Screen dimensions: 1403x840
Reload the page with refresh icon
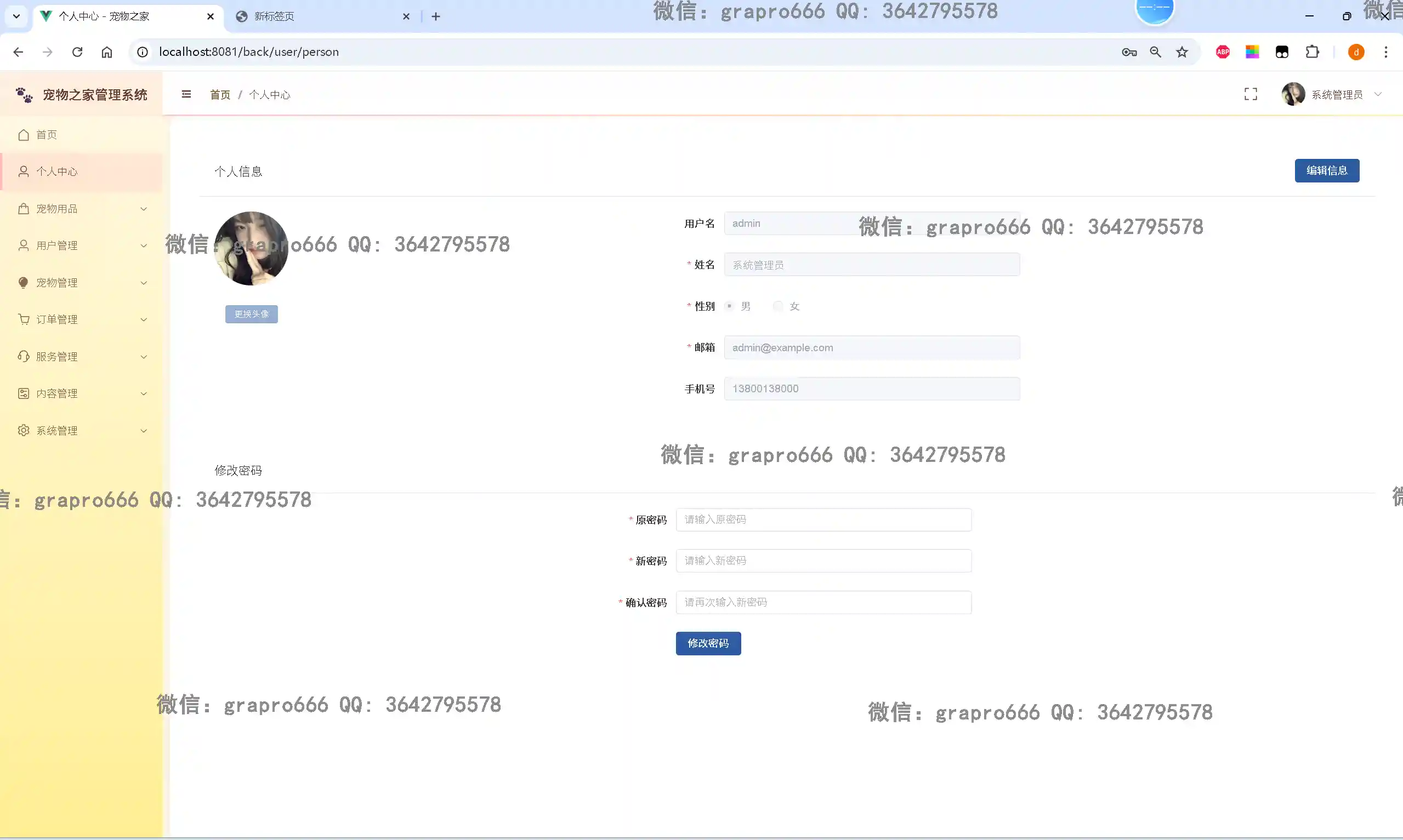click(x=77, y=52)
